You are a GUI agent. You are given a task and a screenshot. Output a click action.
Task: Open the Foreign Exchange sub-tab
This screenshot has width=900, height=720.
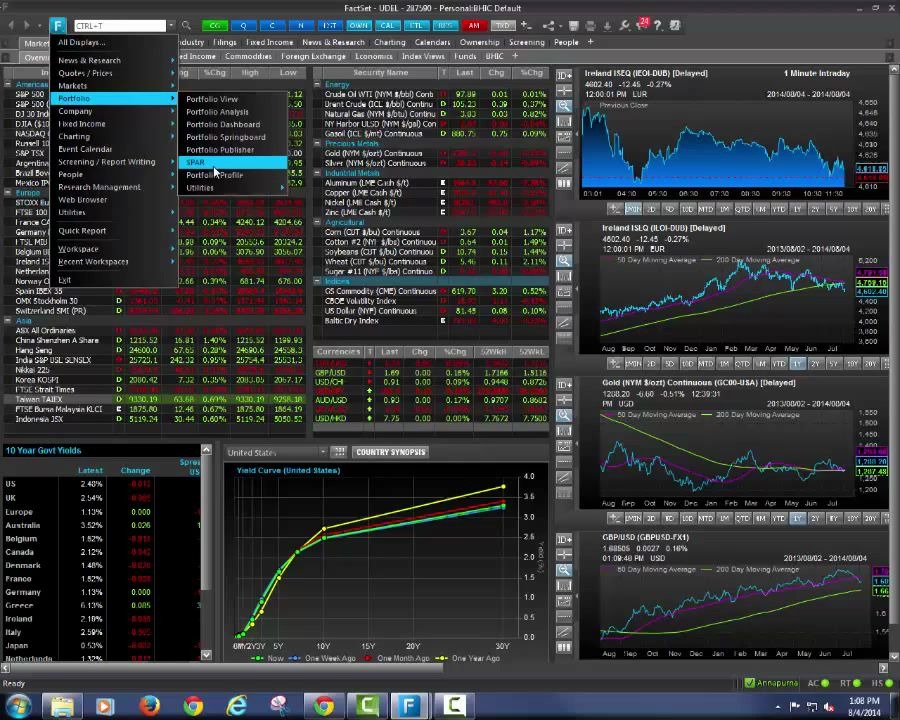tap(313, 56)
